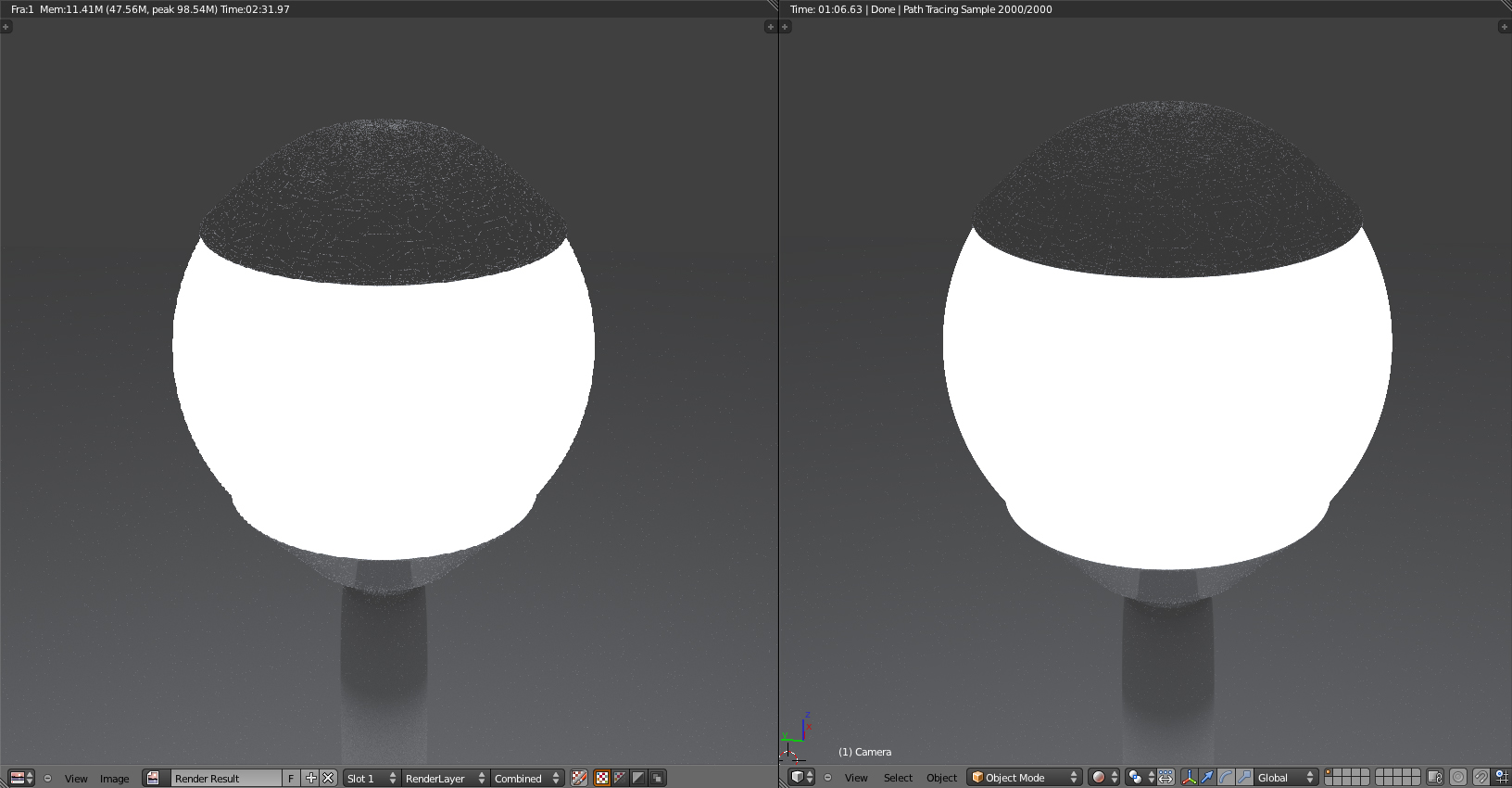Open the Image menu
The image size is (1512, 788).
[x=115, y=779]
